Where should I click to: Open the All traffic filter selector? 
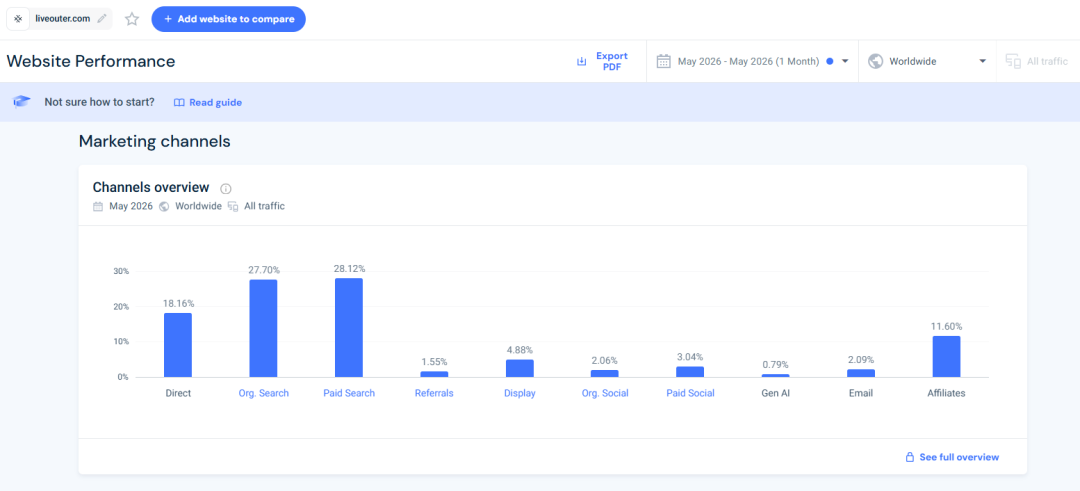tap(1037, 61)
